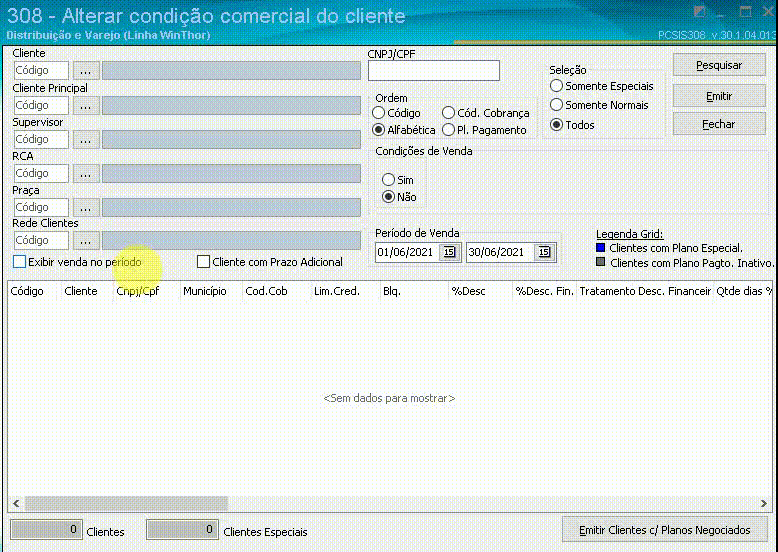Choose Somente Especiais selection
This screenshot has height=552, width=778.
point(556,86)
